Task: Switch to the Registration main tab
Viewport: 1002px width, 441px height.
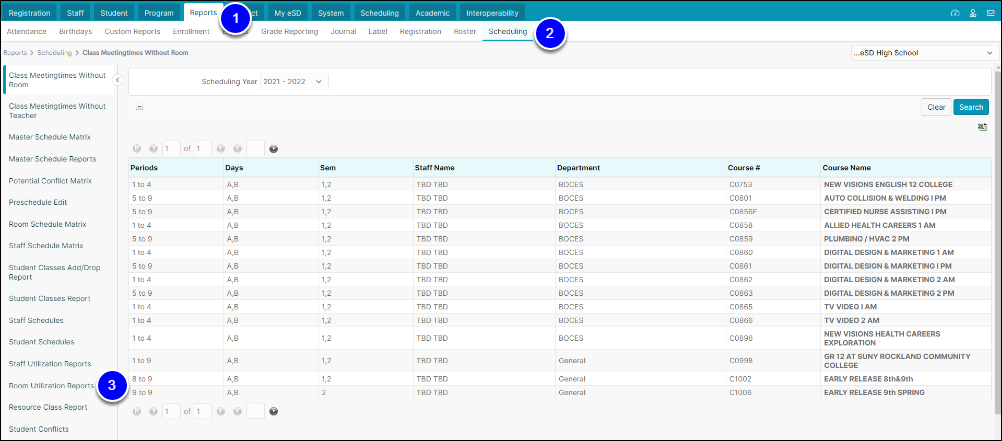Action: coord(30,13)
